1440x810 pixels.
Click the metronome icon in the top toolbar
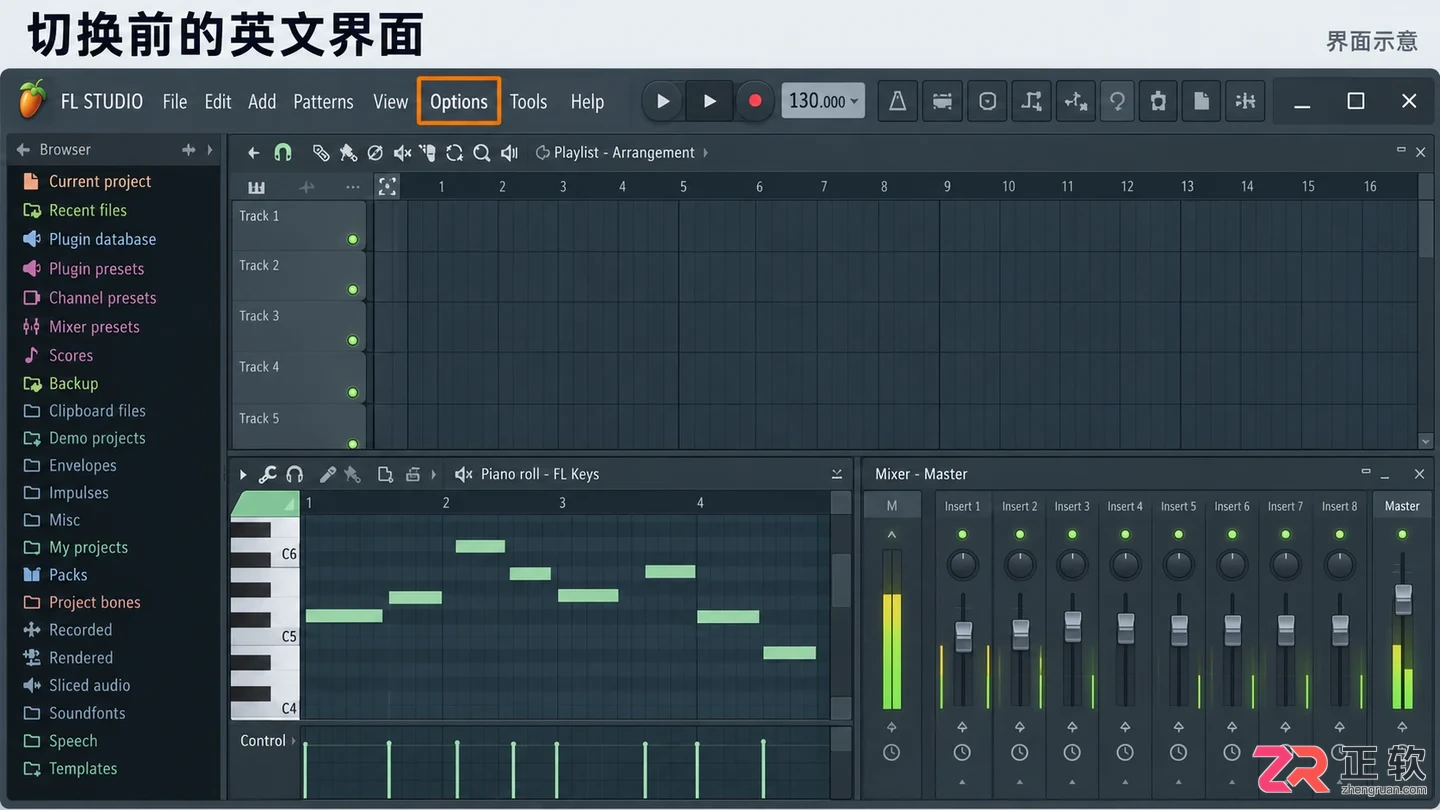[x=898, y=101]
